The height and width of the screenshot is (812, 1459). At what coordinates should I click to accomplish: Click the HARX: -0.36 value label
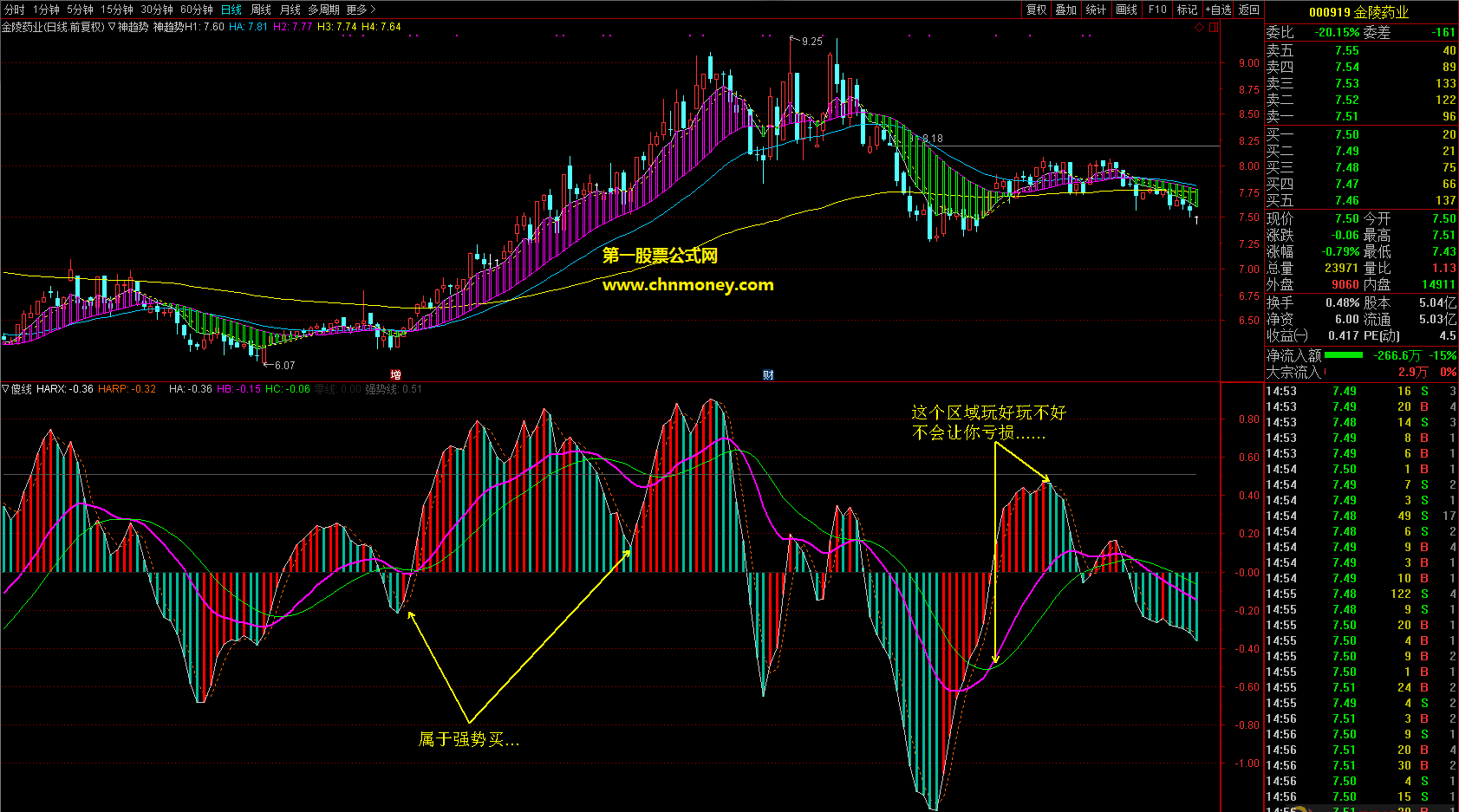click(x=65, y=389)
